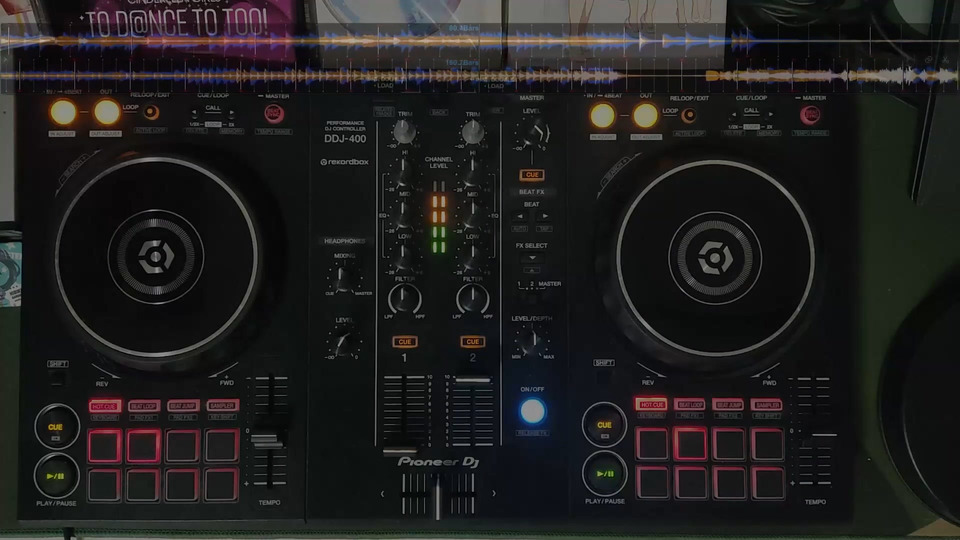Enable BEAT SYNC on the left deck
This screenshot has width=960, height=540.
(x=273, y=113)
